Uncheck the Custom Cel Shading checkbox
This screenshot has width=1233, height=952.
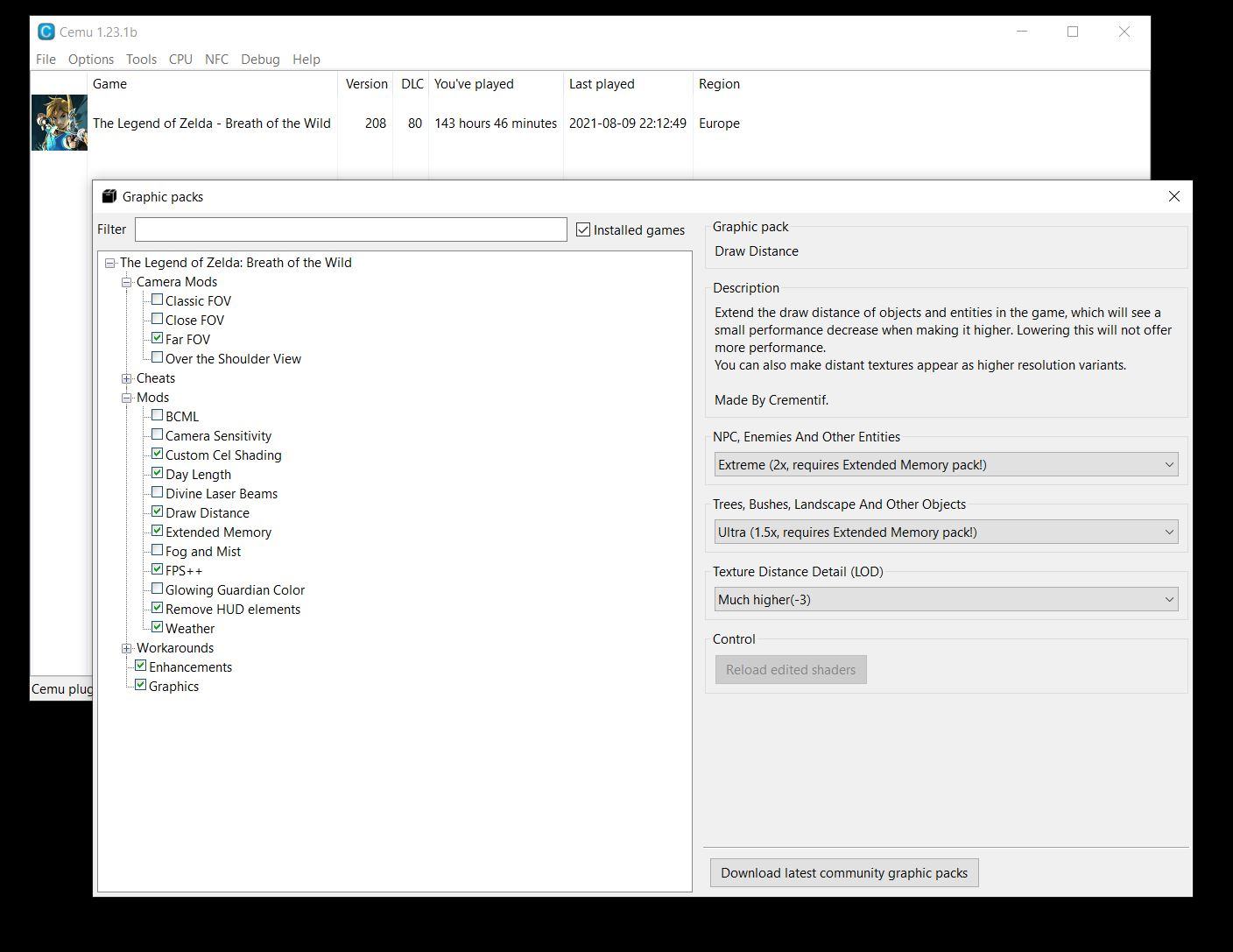[157, 454]
